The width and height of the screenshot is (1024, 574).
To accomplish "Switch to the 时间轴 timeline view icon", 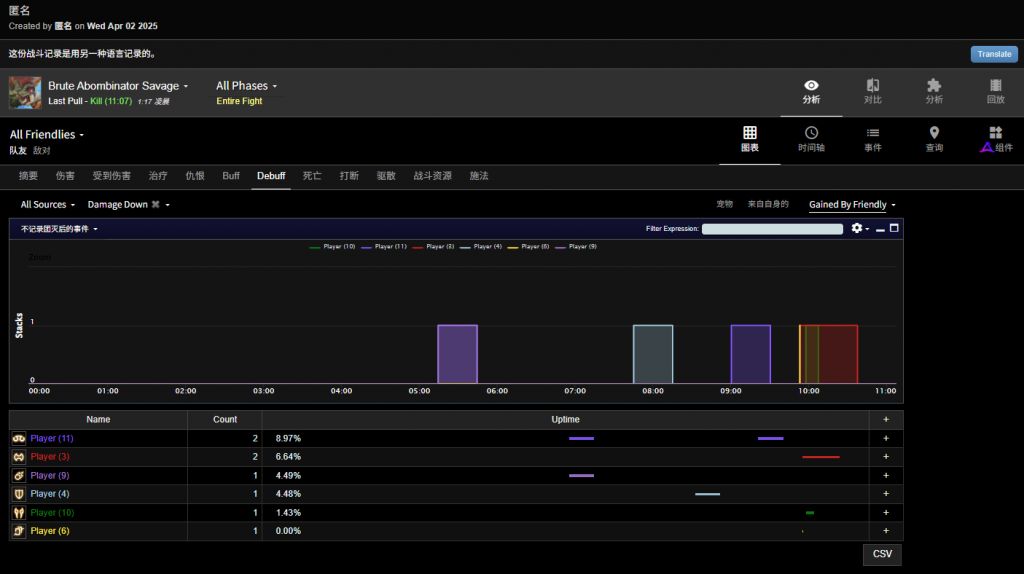I will point(811,133).
